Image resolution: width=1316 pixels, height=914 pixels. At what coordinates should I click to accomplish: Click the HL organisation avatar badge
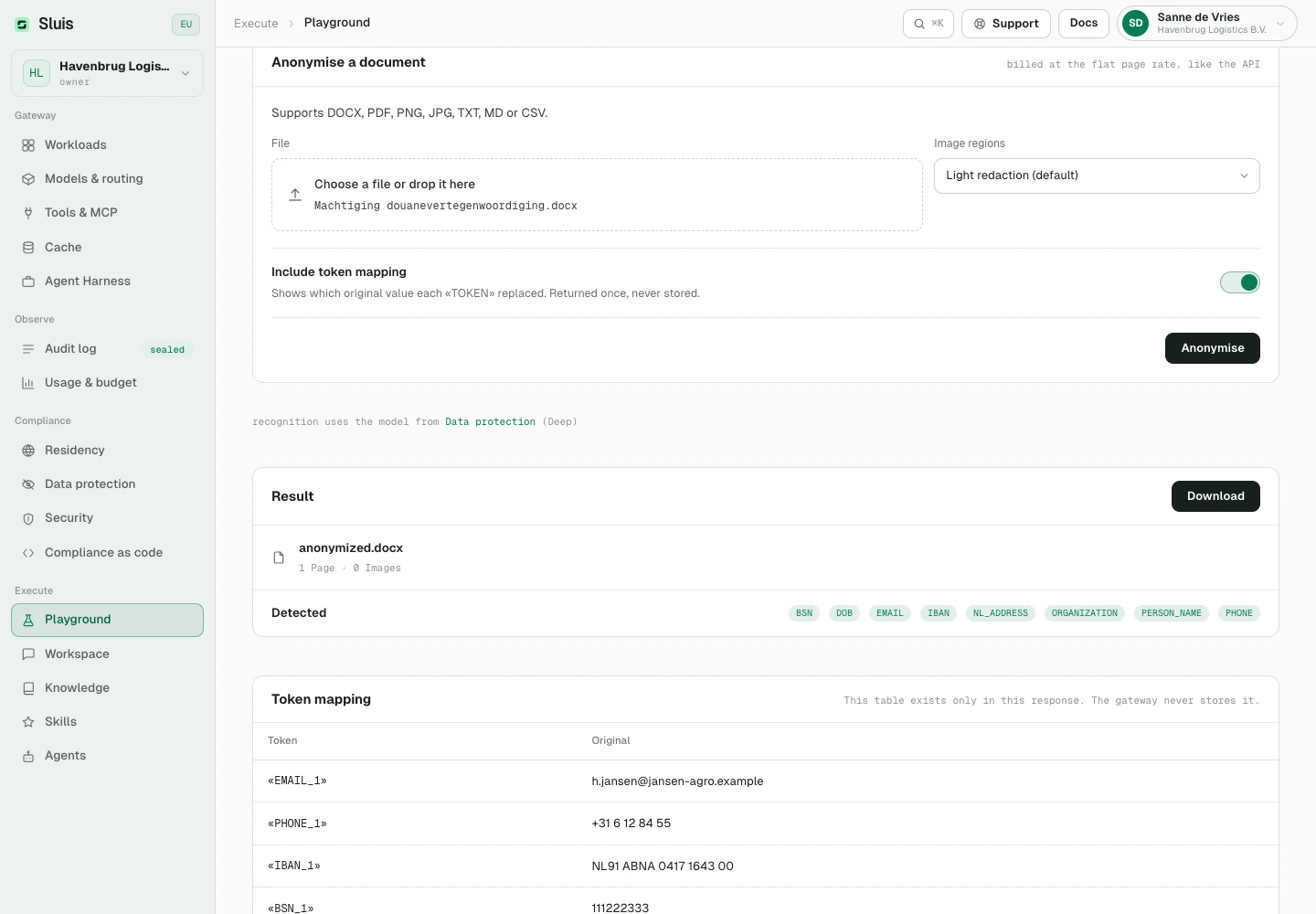(37, 73)
